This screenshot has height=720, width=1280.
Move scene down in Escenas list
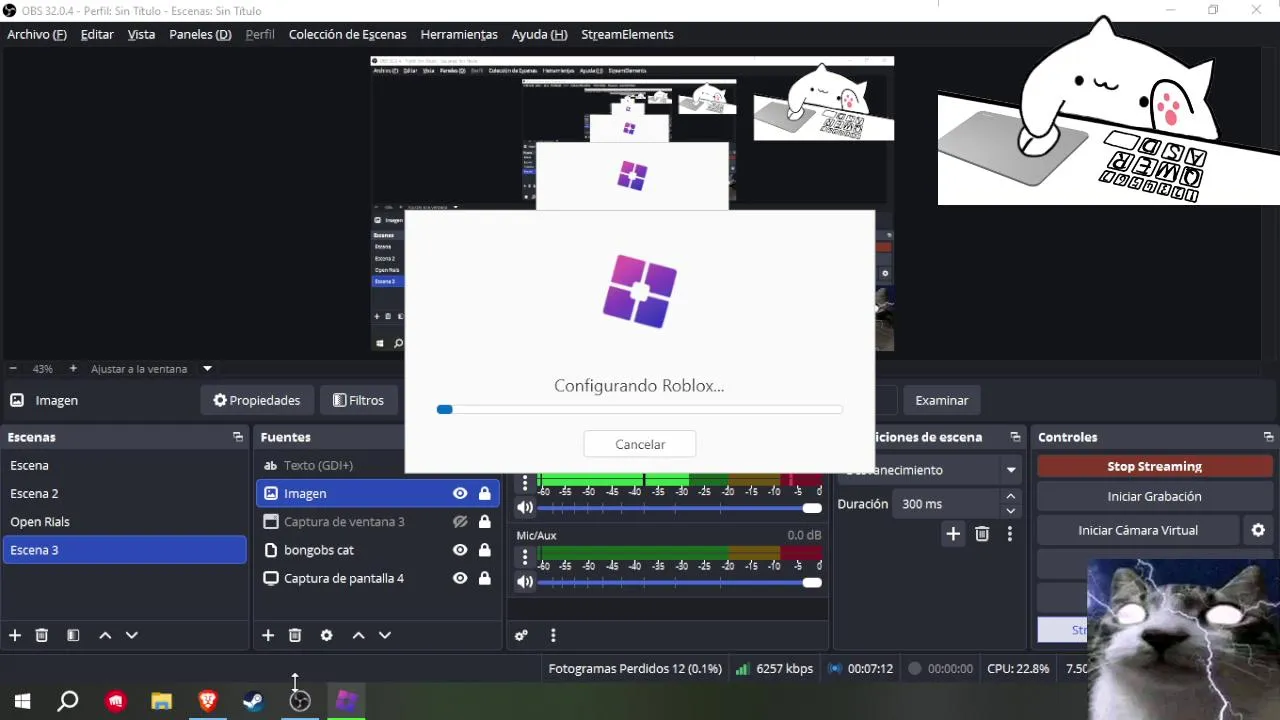(x=131, y=635)
